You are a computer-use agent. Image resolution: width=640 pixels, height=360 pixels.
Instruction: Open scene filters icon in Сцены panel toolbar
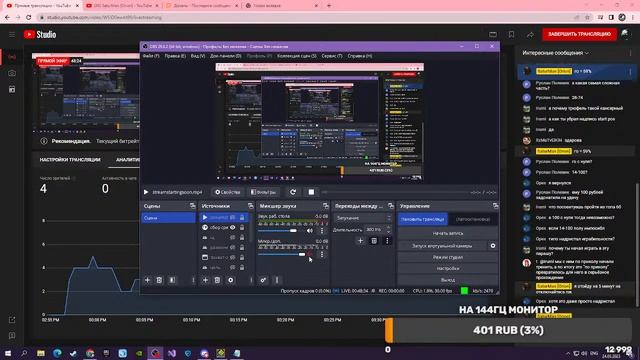(172, 280)
